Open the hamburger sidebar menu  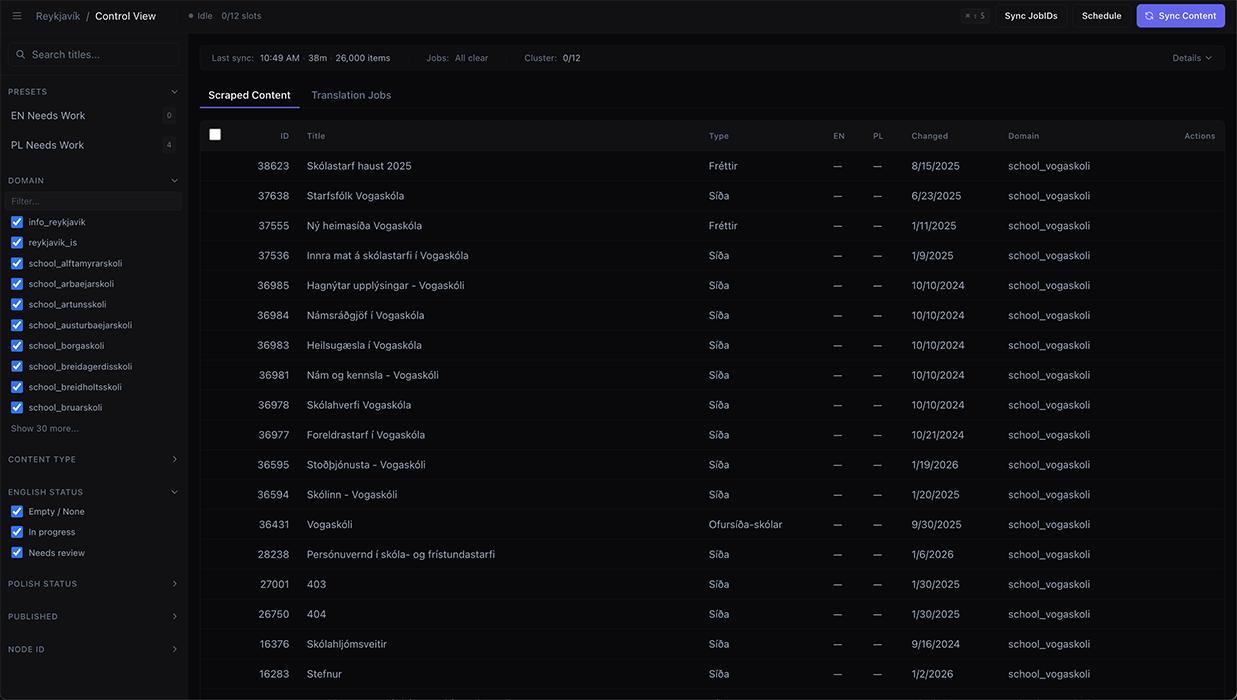click(17, 16)
